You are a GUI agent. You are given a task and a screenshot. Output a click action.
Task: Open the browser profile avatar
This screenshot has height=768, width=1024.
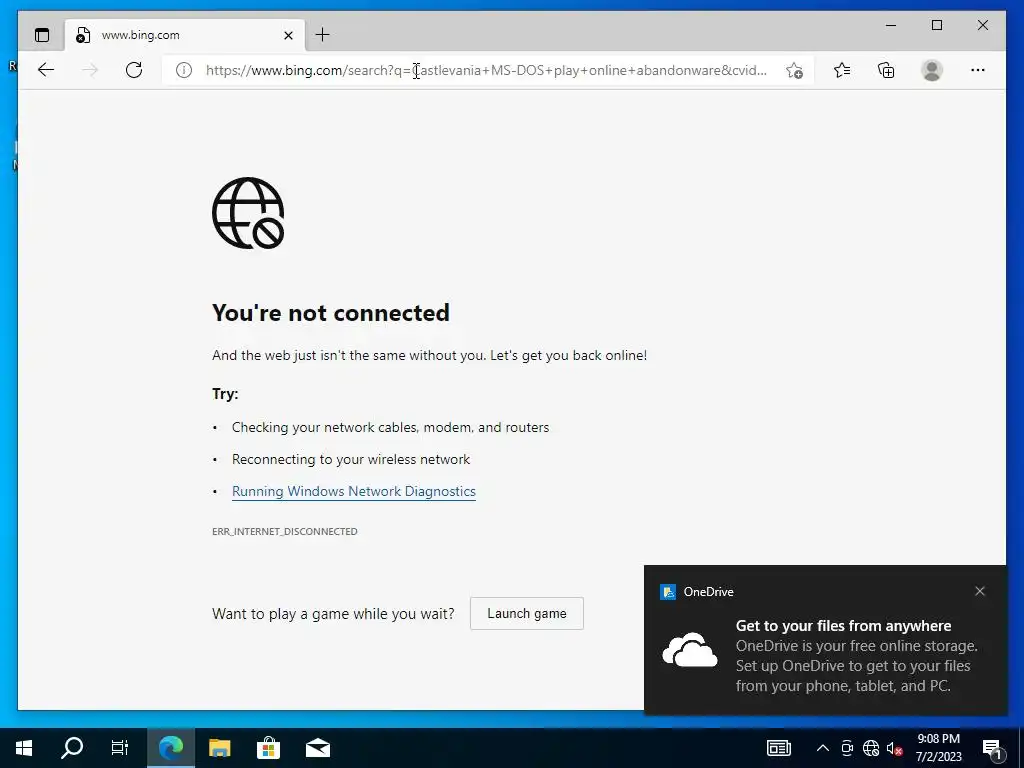(932, 70)
